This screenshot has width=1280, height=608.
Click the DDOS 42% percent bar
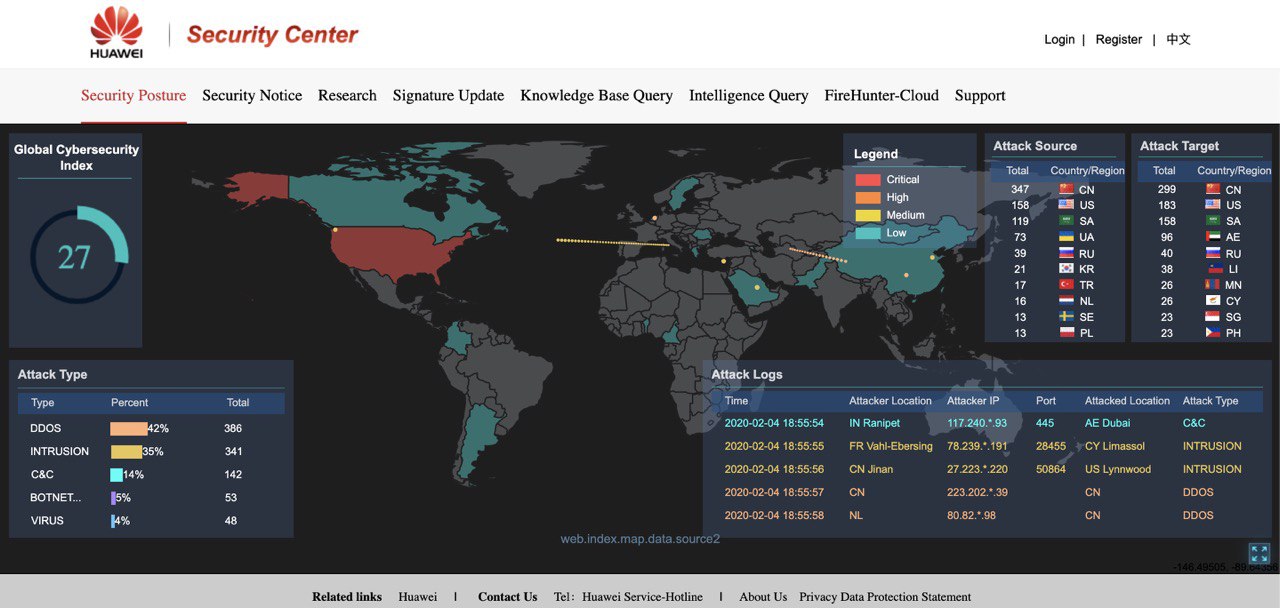pos(129,428)
